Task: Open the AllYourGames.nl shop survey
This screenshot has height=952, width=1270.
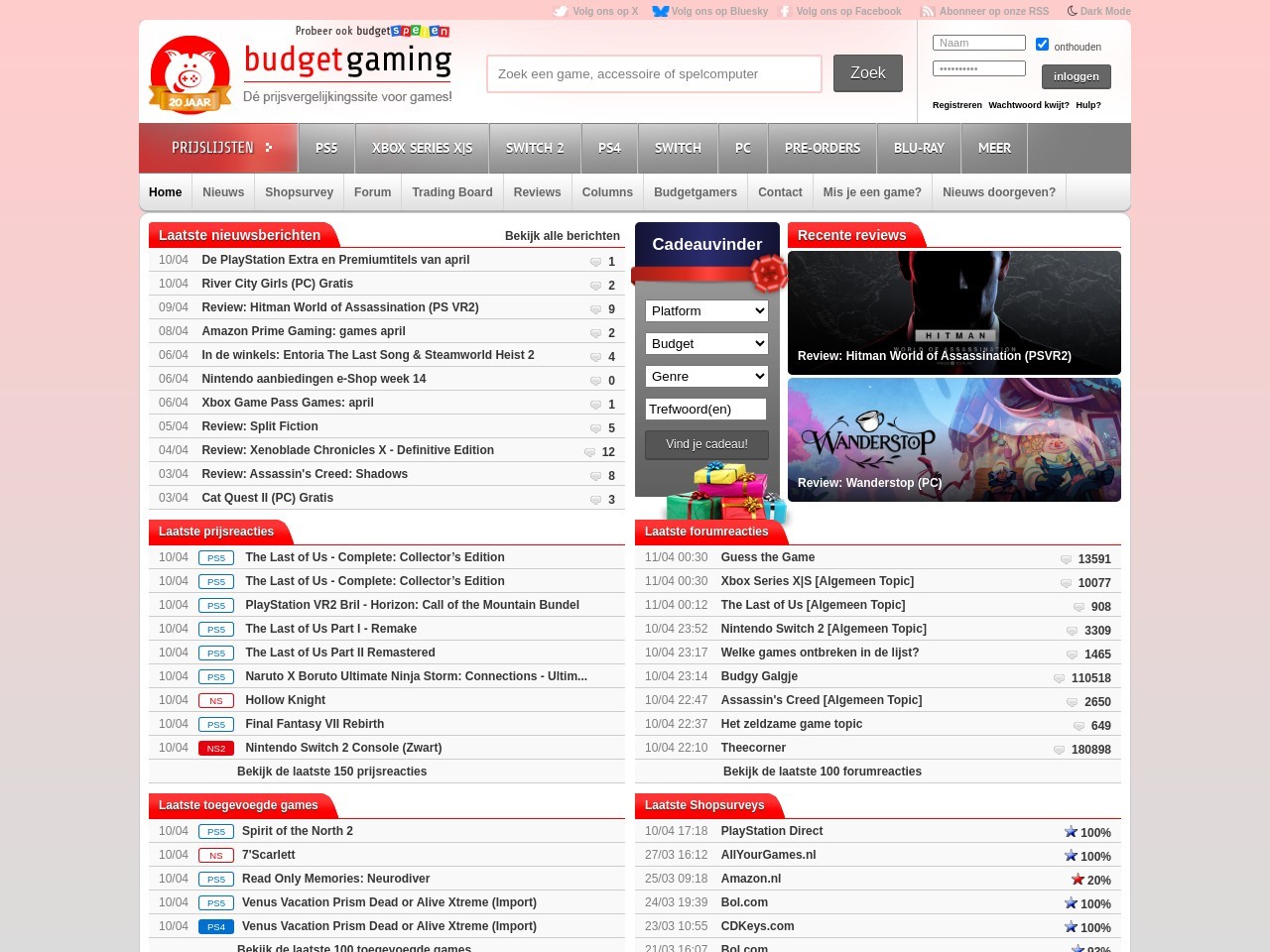Action: coord(769,855)
